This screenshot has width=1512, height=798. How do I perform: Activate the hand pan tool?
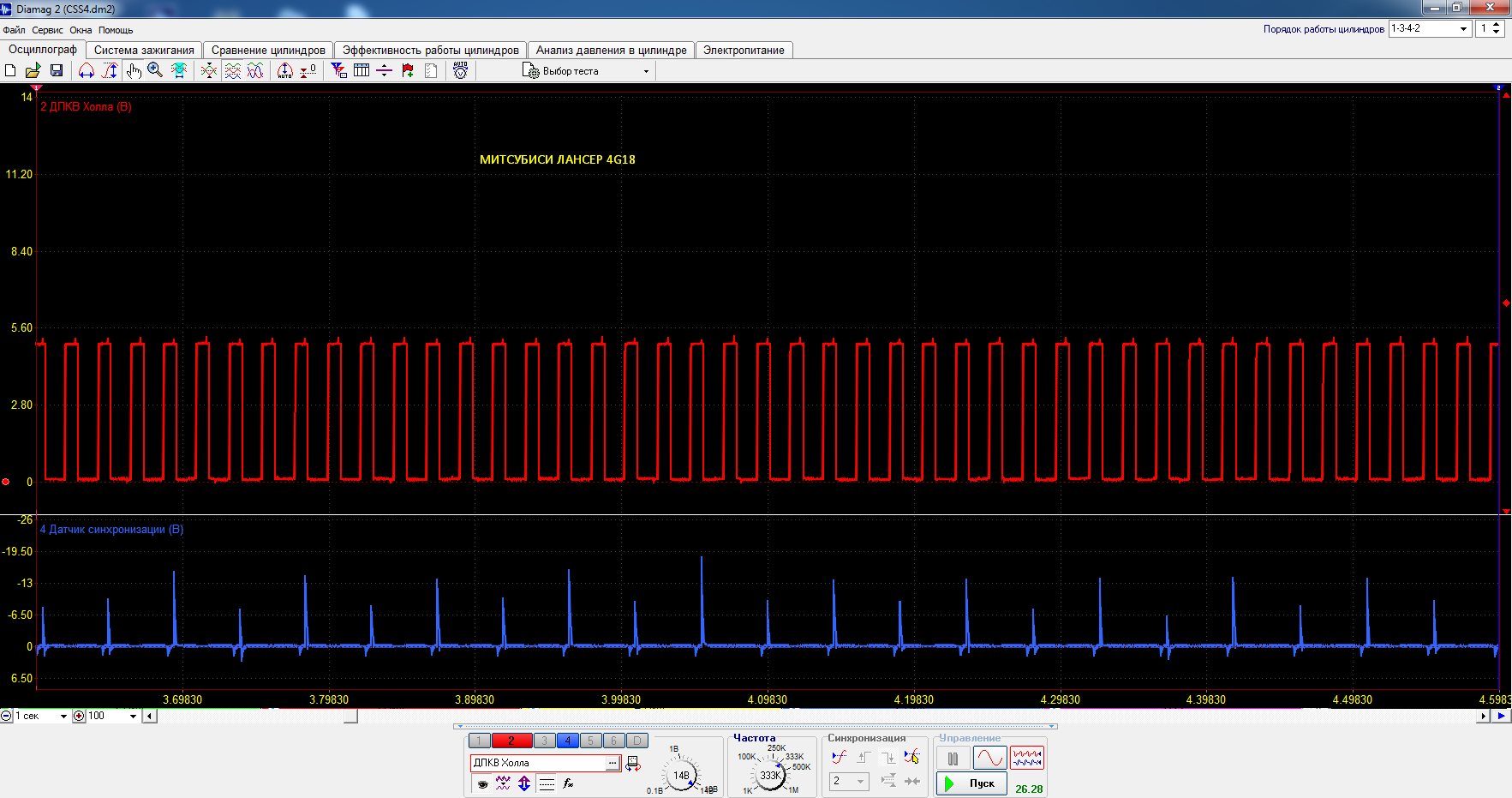pos(133,71)
